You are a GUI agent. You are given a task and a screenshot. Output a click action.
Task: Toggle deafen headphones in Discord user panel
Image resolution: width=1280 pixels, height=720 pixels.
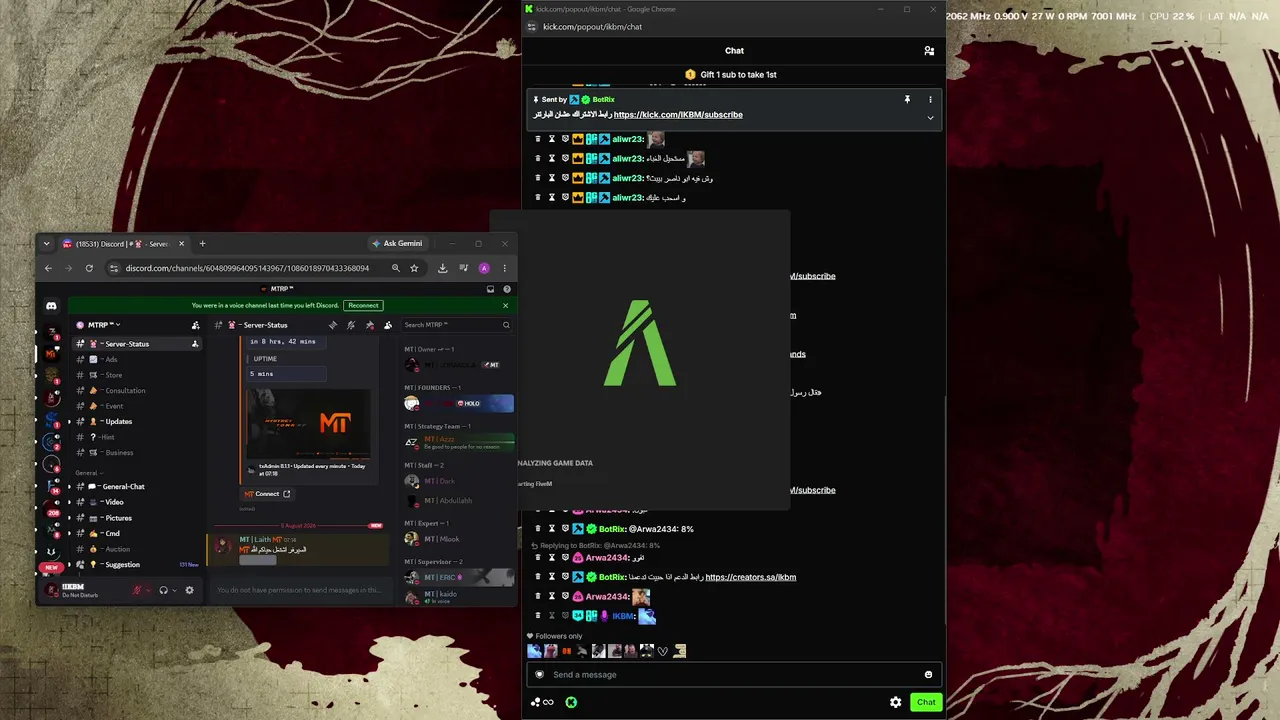click(x=163, y=590)
